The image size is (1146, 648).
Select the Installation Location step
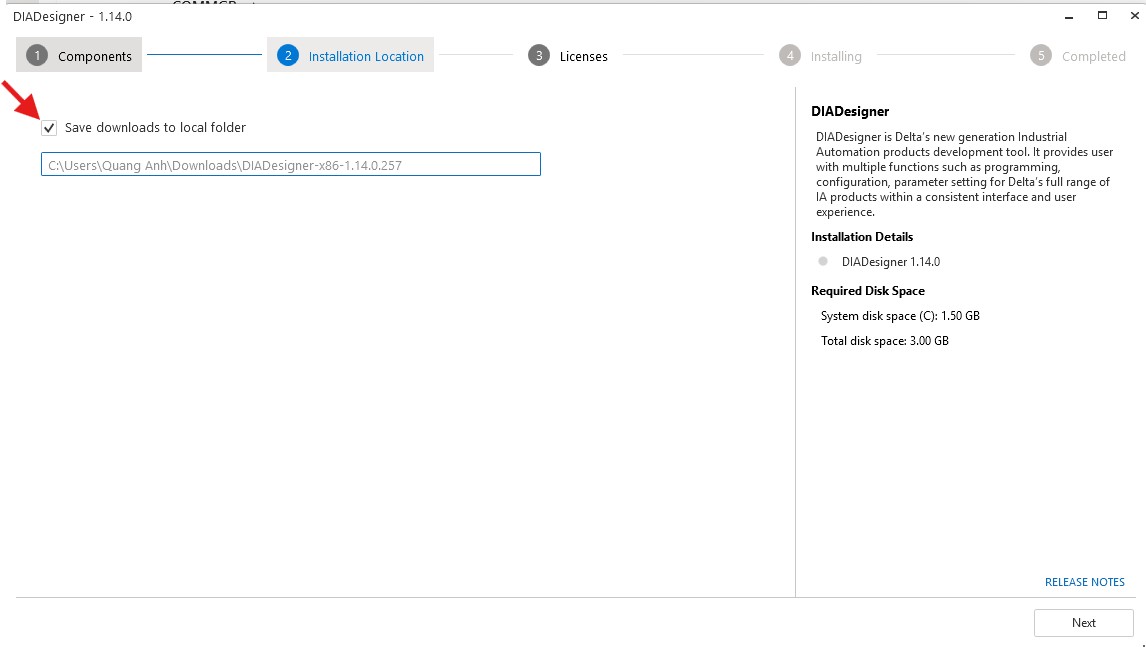(350, 56)
